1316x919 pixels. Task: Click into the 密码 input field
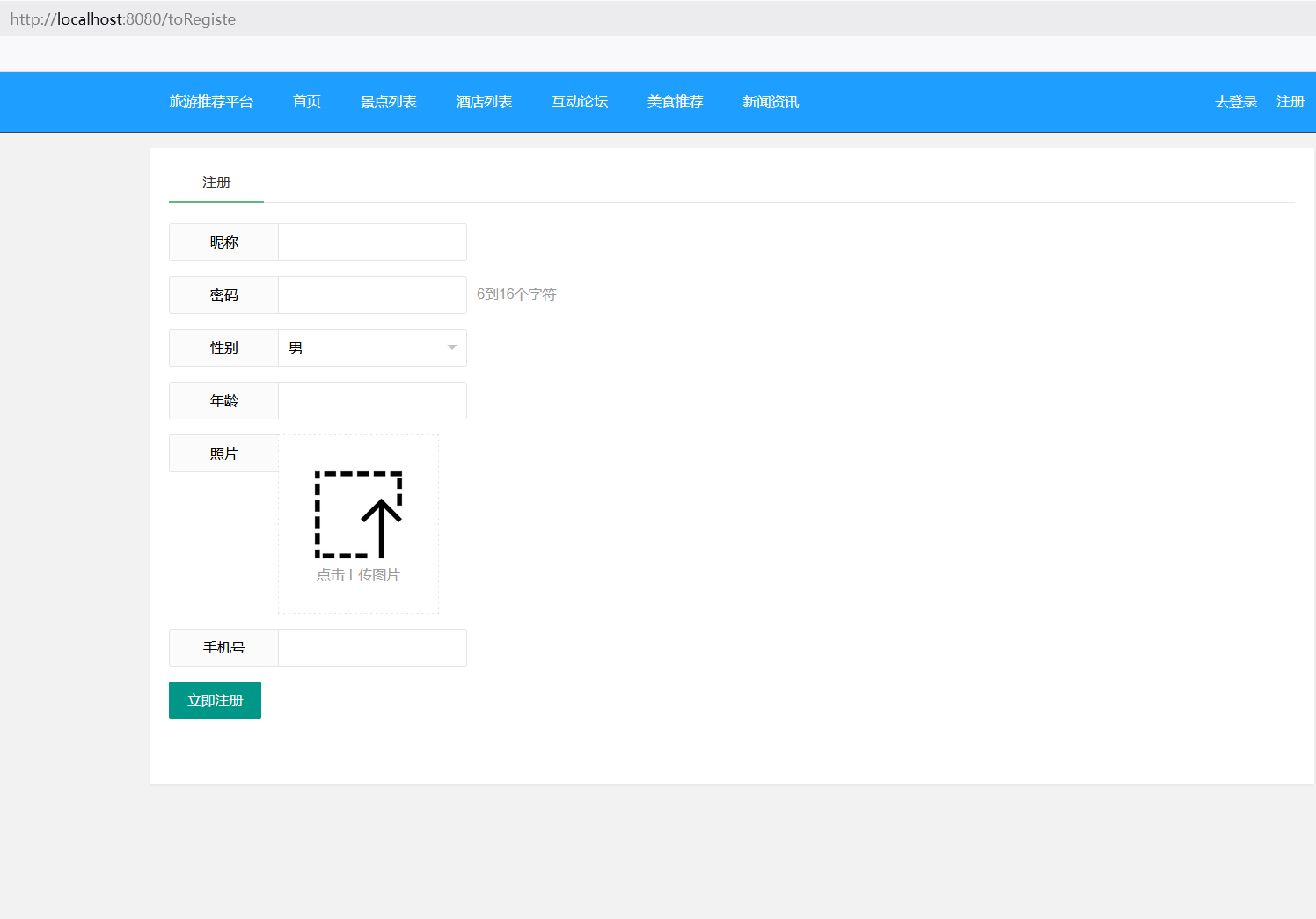pyautogui.click(x=372, y=295)
